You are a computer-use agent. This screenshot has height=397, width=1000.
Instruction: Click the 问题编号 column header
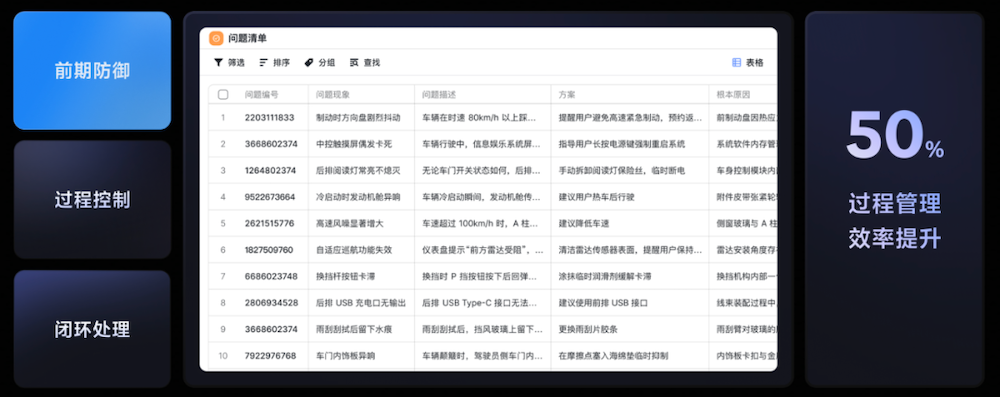(x=261, y=94)
